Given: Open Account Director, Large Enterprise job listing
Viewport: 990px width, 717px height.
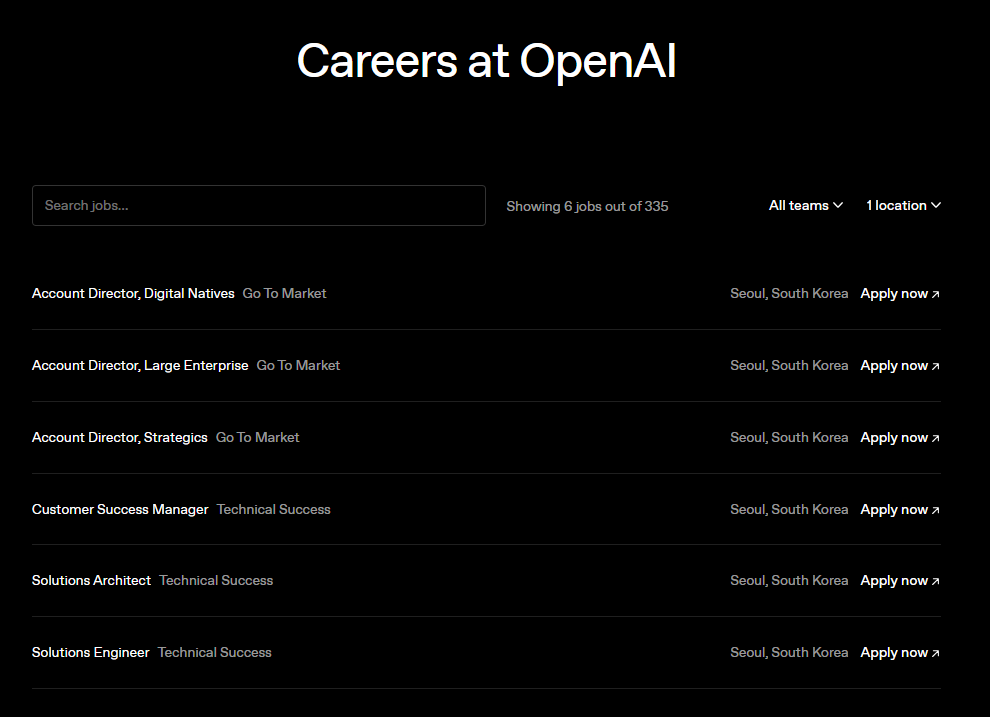Looking at the screenshot, I should click(x=140, y=365).
